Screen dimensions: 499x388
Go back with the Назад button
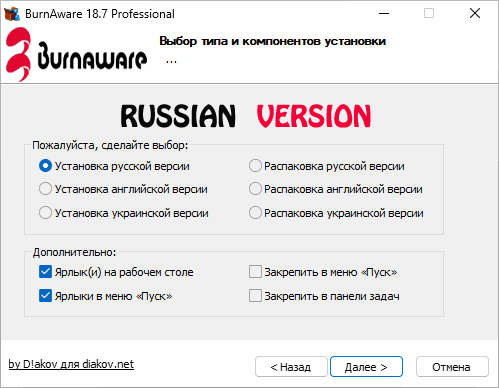pos(291,367)
